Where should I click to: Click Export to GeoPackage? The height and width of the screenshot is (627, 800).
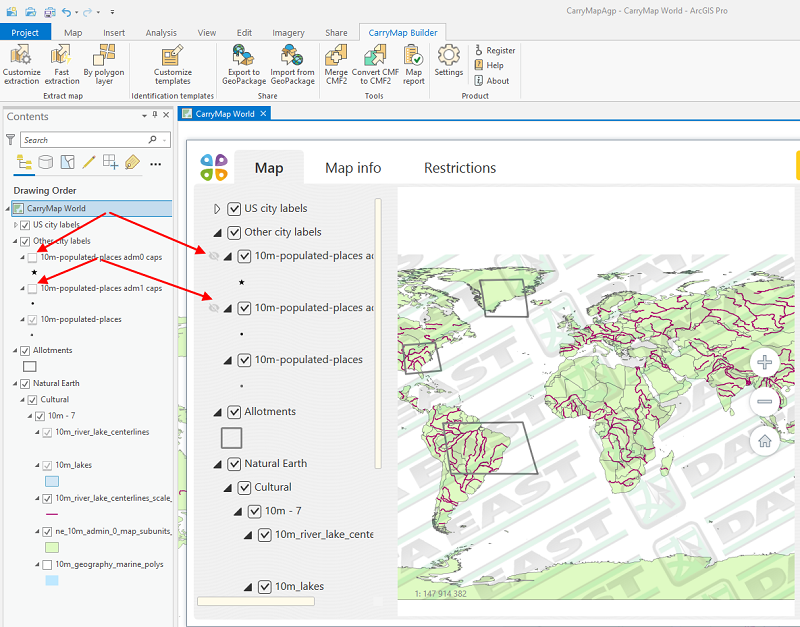click(x=244, y=64)
